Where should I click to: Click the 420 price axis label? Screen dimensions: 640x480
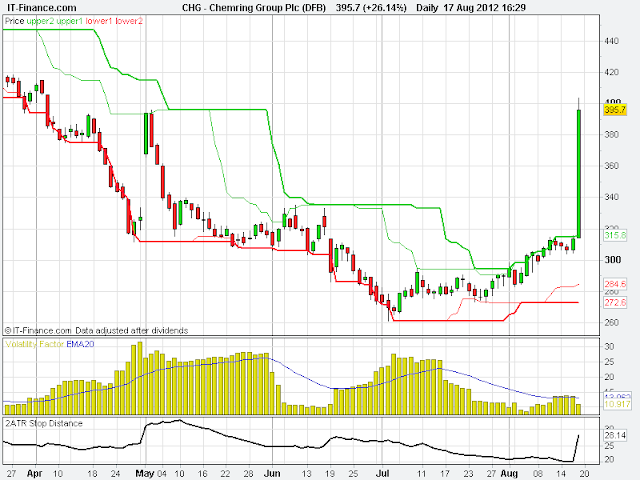(611, 72)
